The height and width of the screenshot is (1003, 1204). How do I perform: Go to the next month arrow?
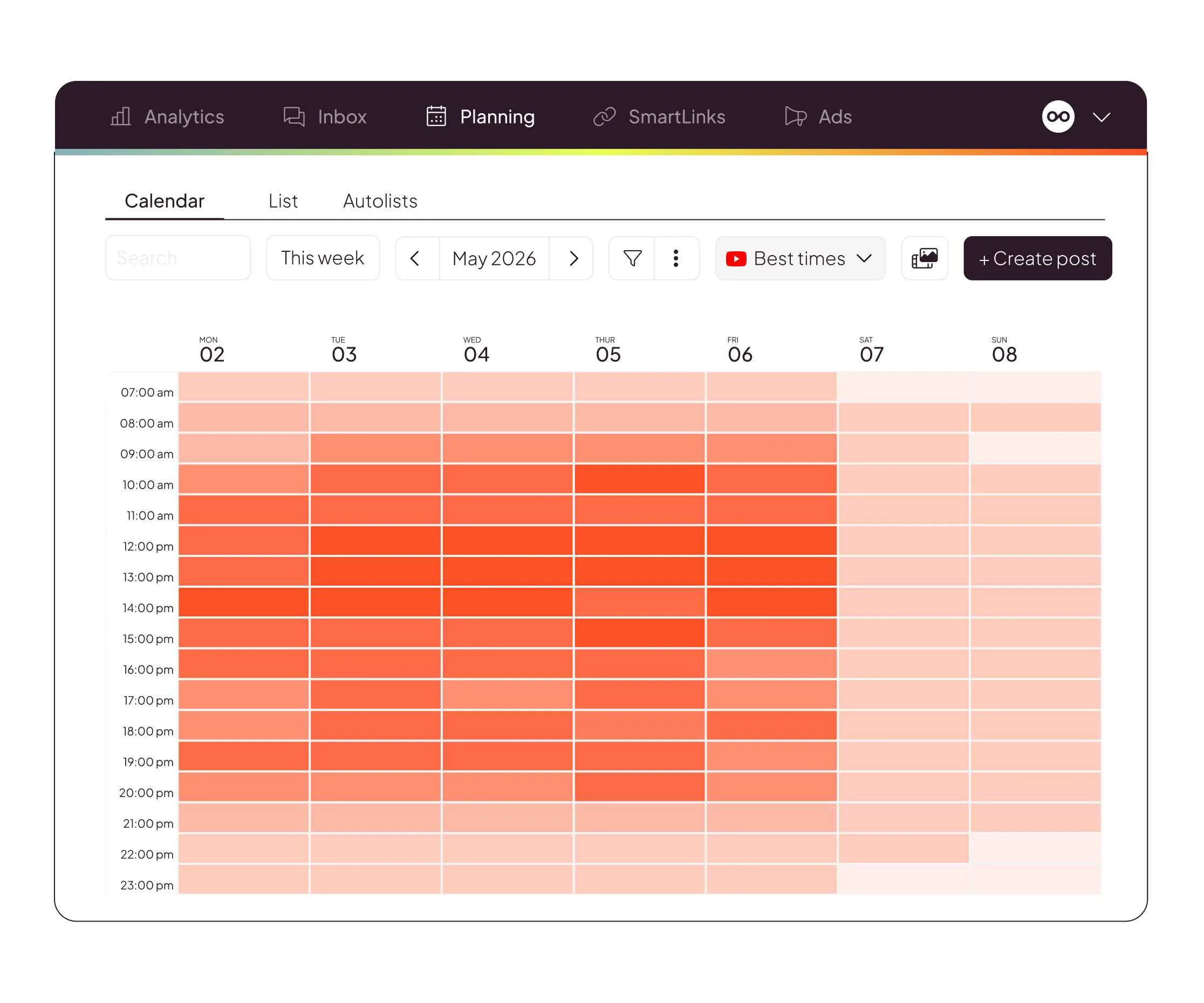573,258
